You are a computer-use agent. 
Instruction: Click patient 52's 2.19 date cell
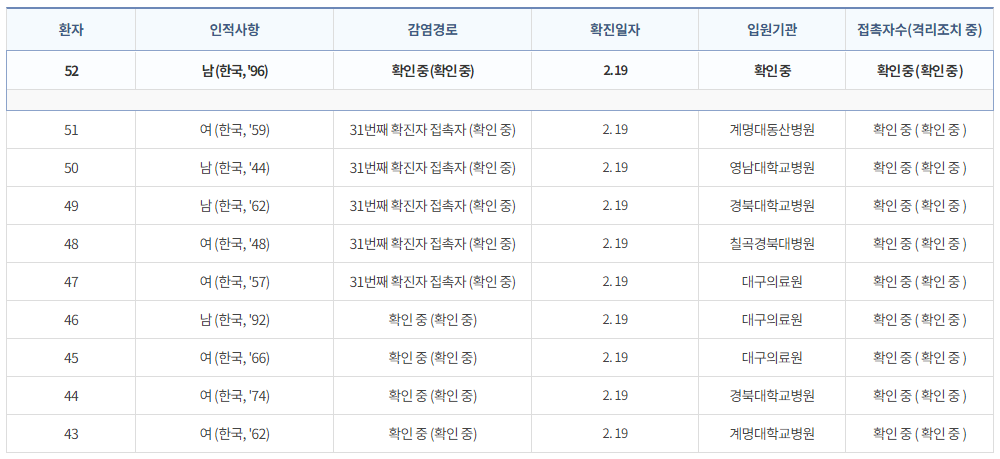[615, 71]
